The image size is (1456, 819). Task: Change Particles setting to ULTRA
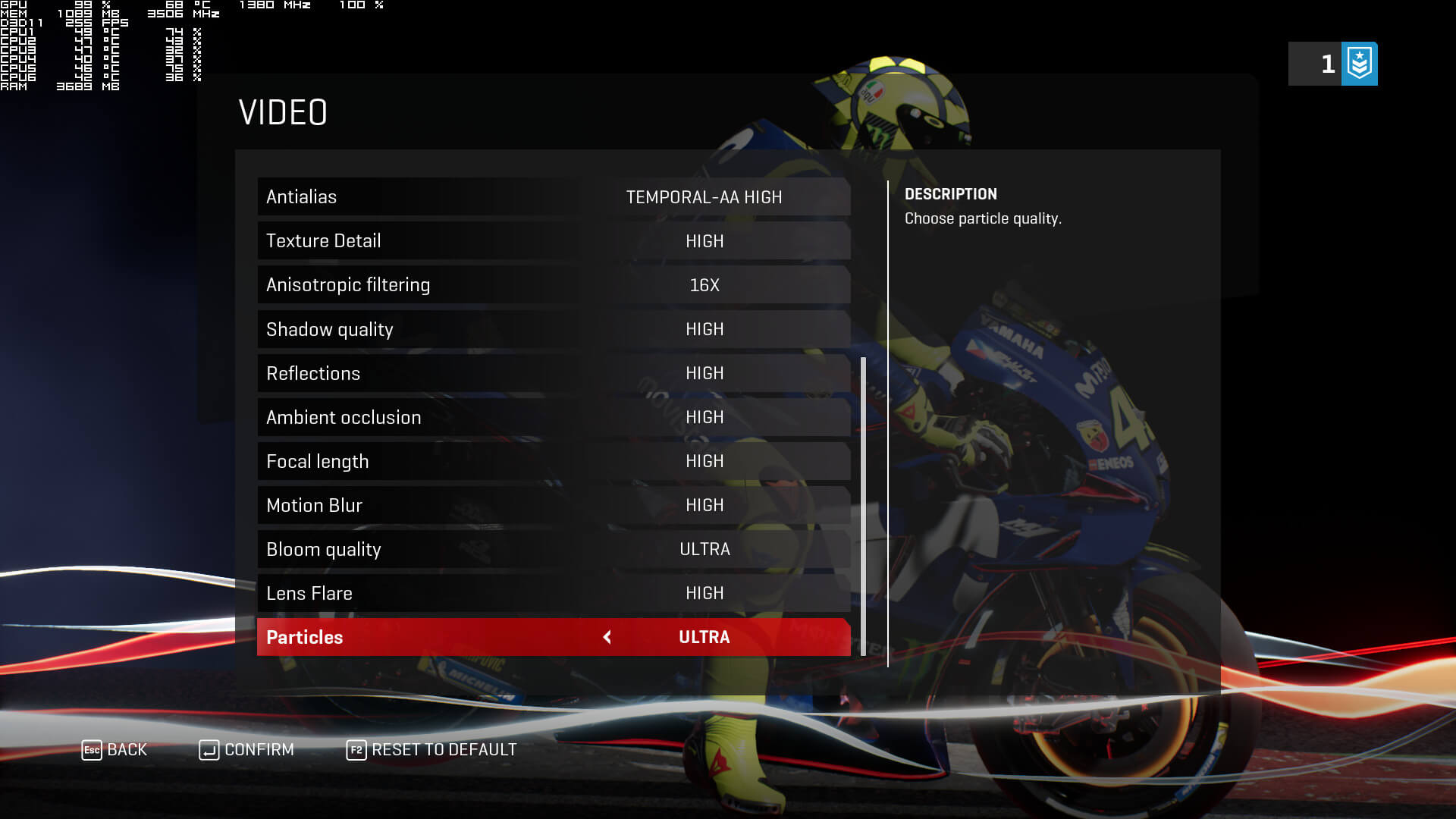coord(704,636)
